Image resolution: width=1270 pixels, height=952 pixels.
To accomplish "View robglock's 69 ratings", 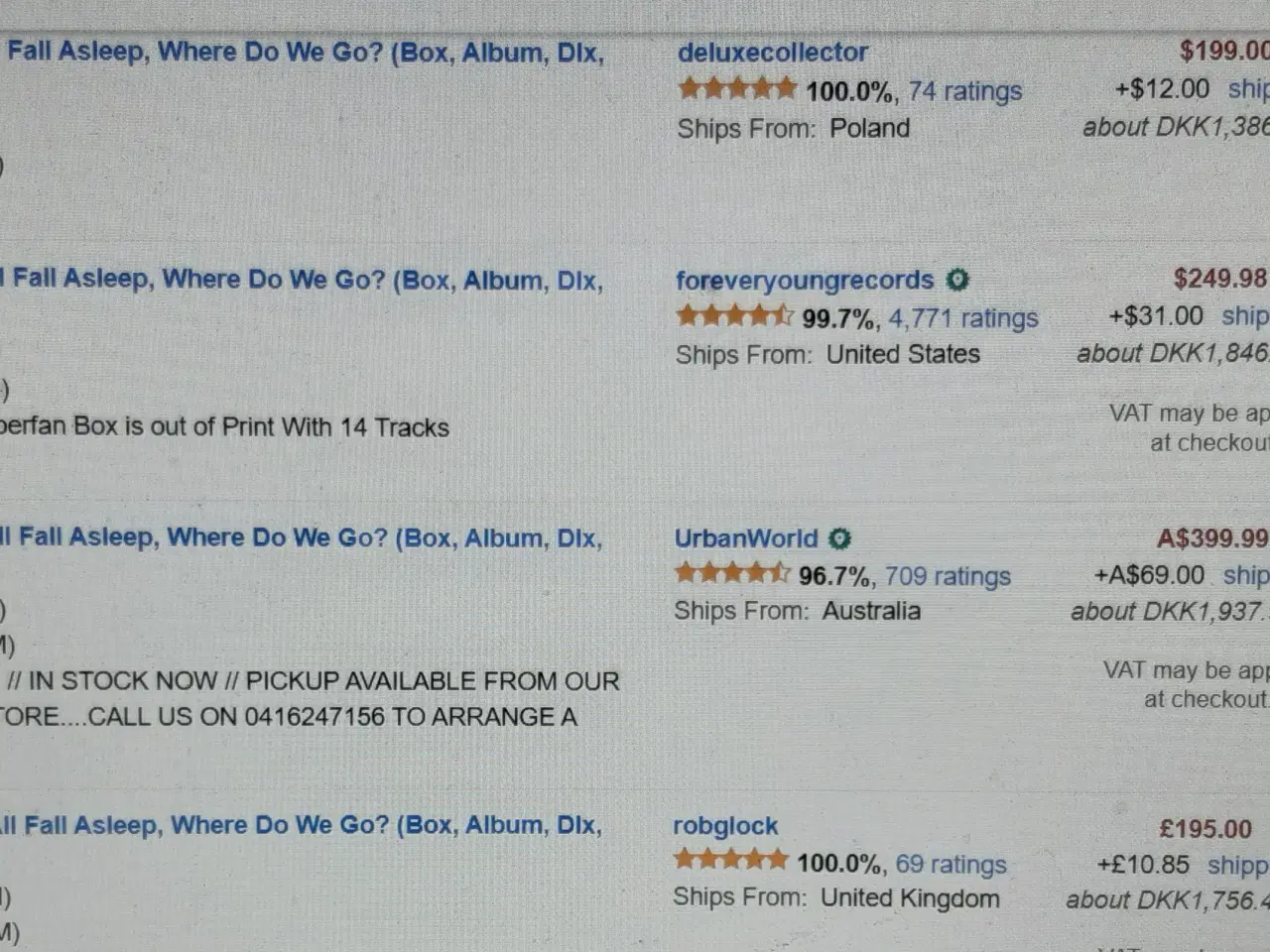I will point(952,865).
